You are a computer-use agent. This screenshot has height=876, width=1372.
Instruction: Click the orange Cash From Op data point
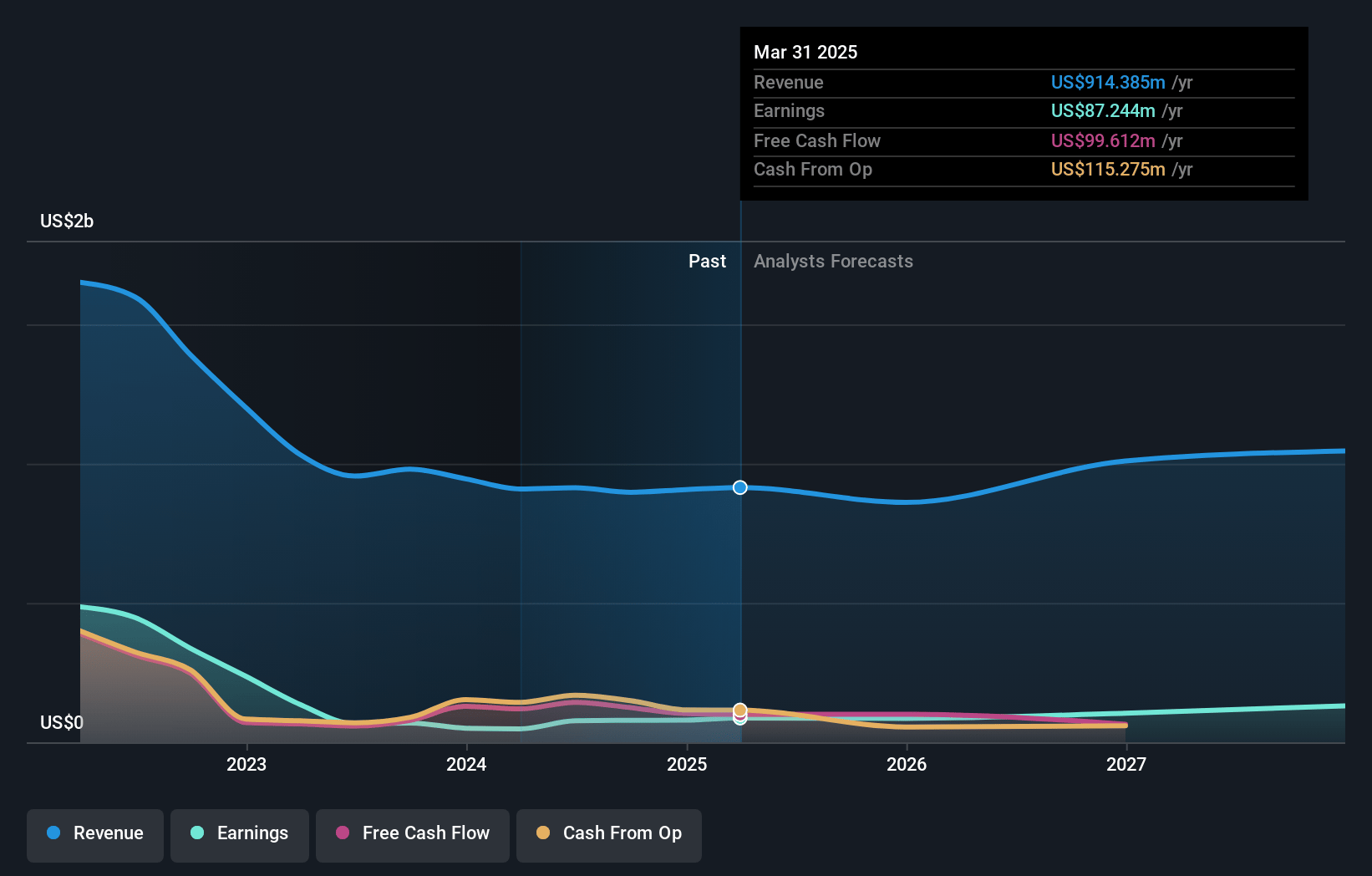pos(740,710)
